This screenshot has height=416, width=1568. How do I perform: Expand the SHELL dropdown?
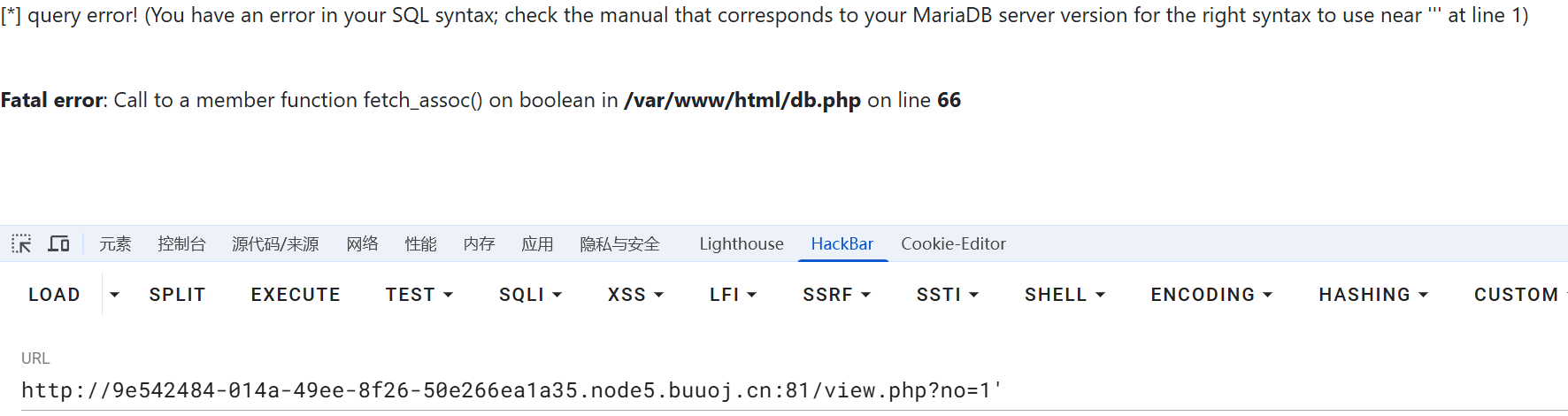click(x=1065, y=295)
